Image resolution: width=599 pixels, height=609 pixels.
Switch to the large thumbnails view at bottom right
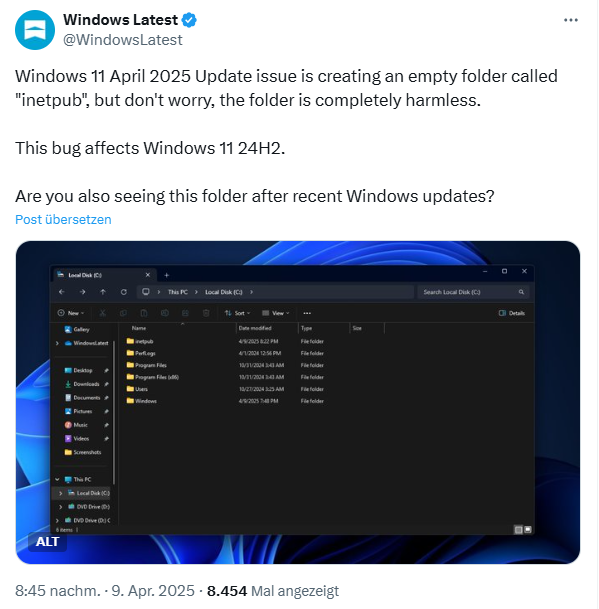click(x=528, y=529)
